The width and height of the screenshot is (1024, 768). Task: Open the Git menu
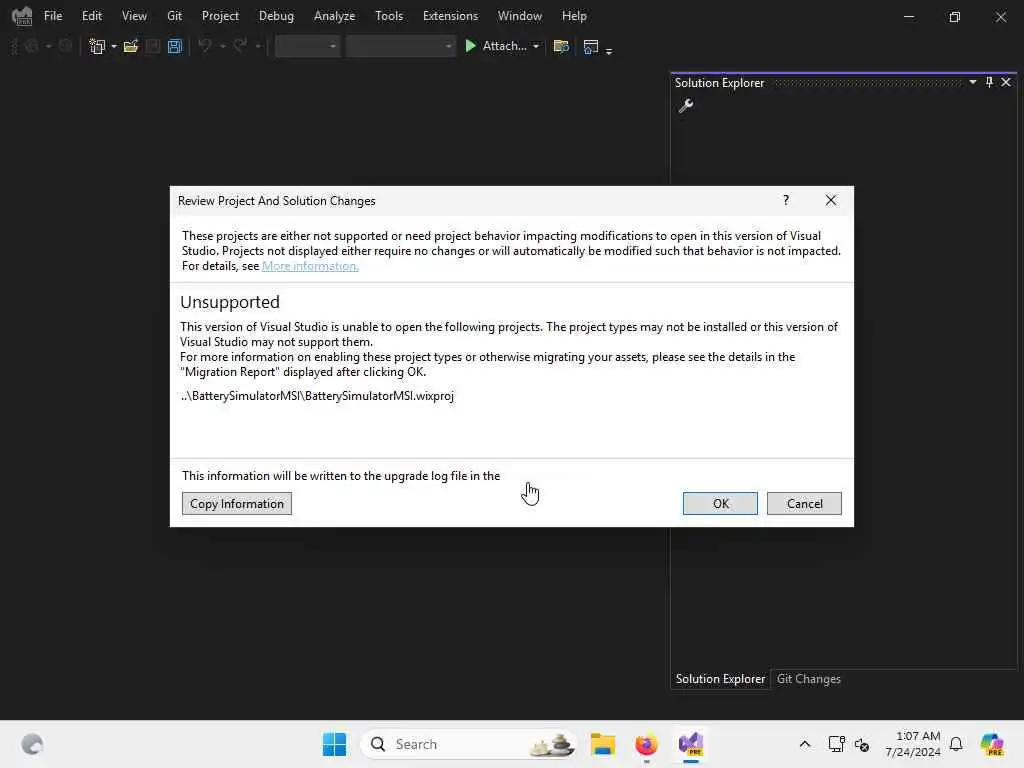(174, 16)
